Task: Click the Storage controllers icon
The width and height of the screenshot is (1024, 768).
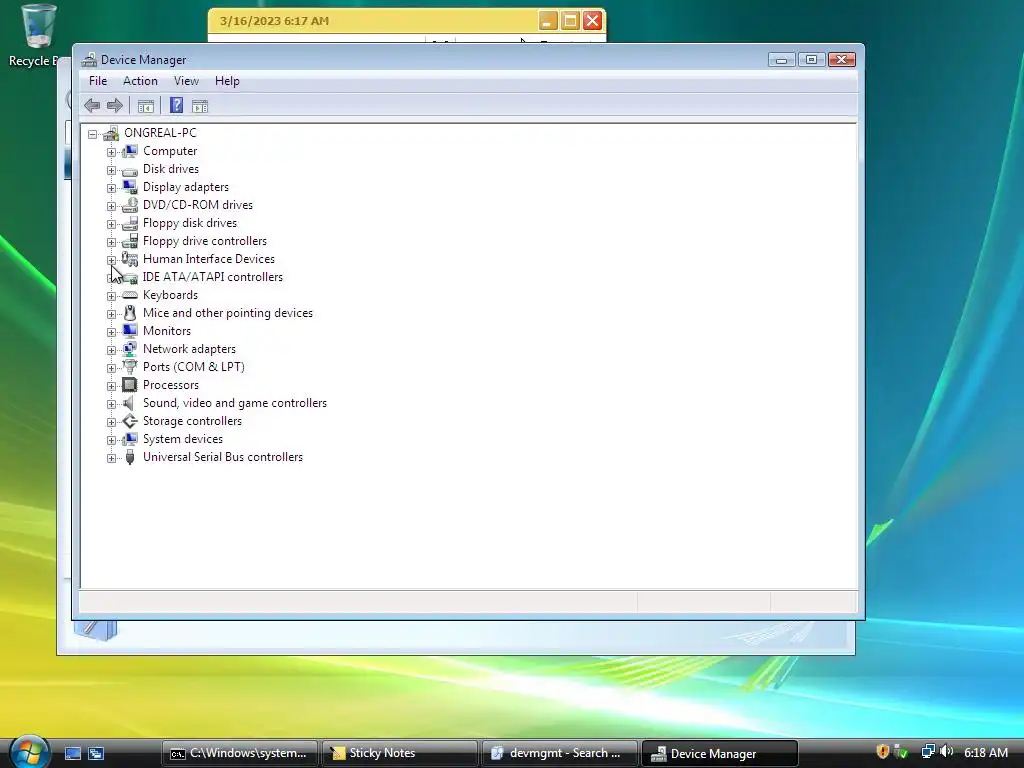Action: [x=130, y=421]
